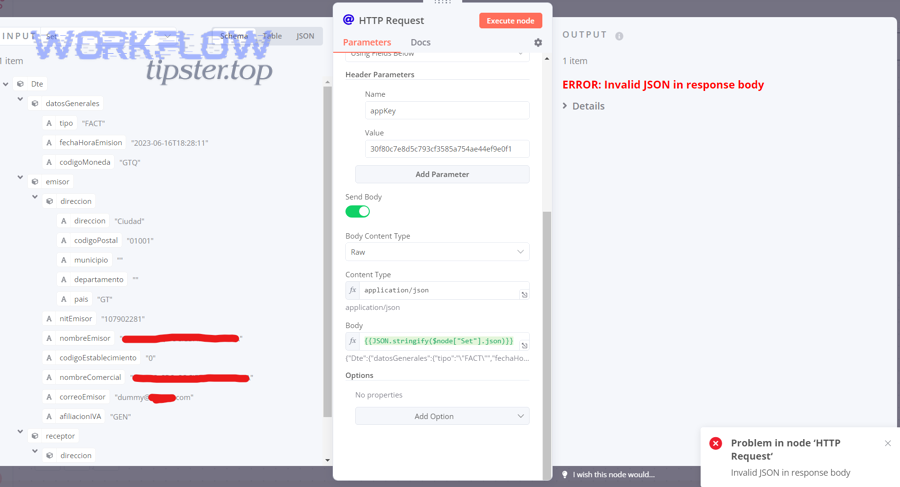The image size is (900, 487).
Task: Click the appKey name input field
Action: (447, 111)
